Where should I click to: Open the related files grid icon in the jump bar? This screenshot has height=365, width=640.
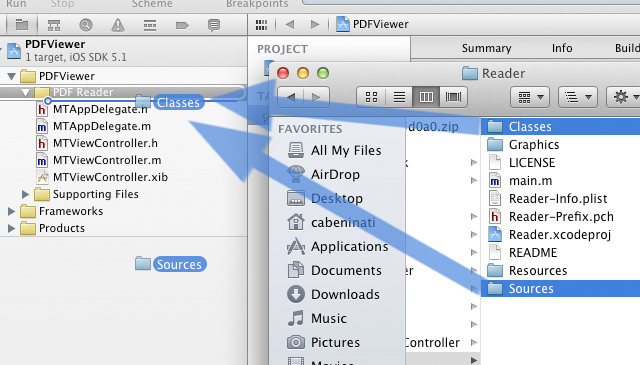click(x=261, y=24)
